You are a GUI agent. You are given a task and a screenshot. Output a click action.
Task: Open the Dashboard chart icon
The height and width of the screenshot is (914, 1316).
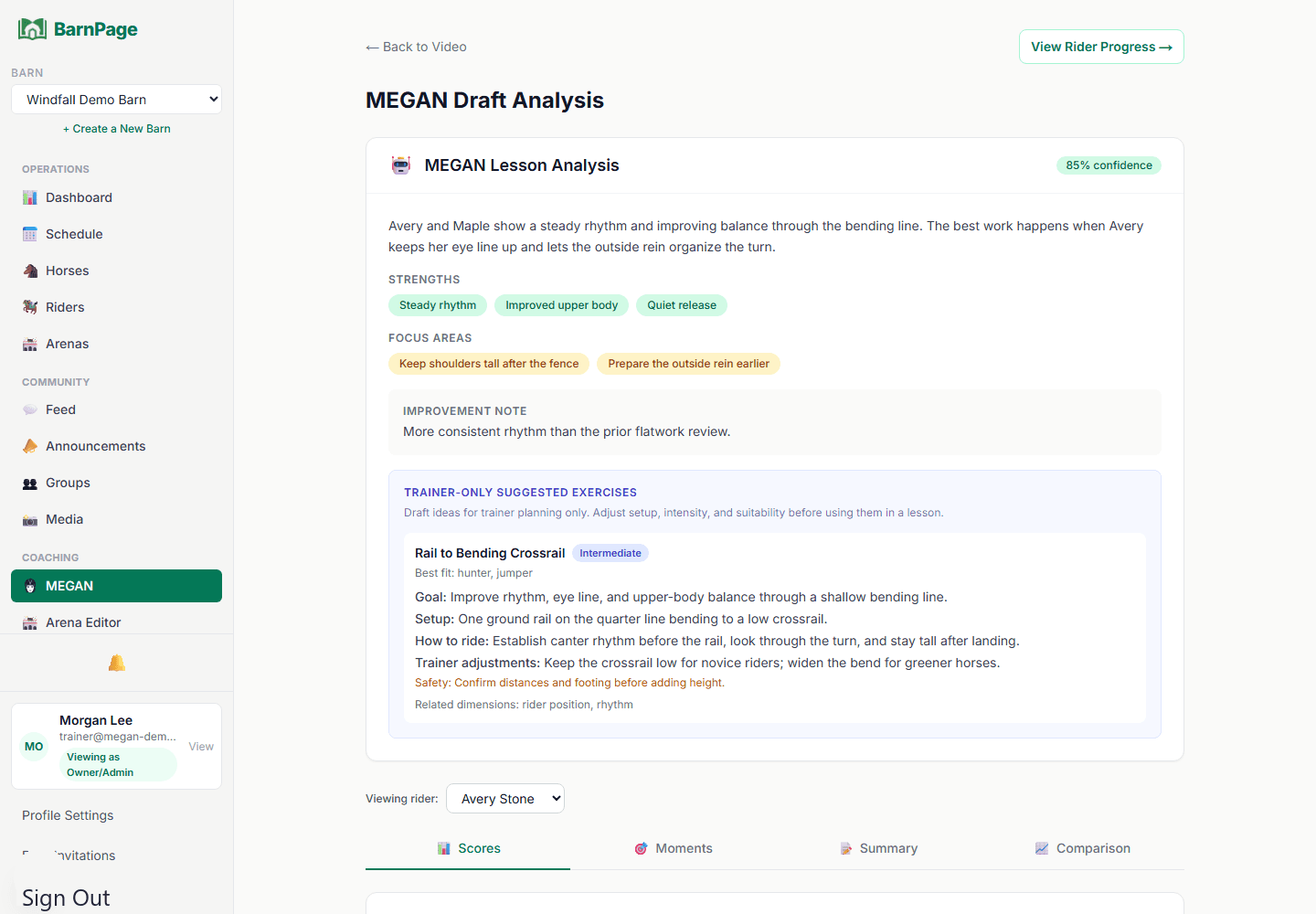click(x=30, y=197)
